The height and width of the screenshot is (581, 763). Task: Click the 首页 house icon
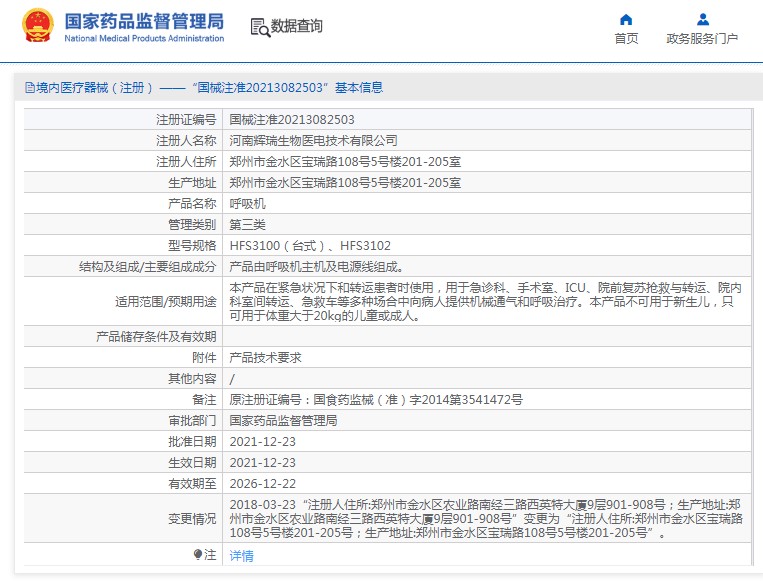click(626, 19)
